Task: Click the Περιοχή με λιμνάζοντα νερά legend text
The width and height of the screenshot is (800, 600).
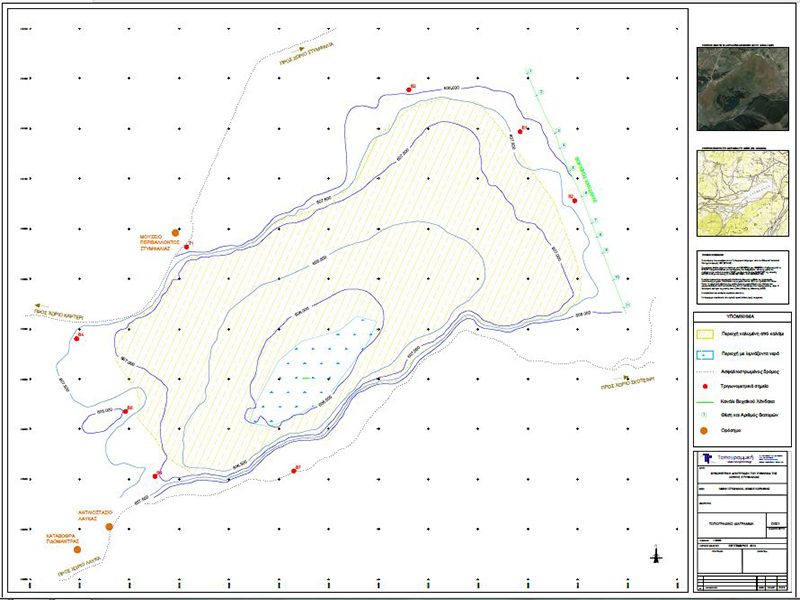Action: click(750, 354)
